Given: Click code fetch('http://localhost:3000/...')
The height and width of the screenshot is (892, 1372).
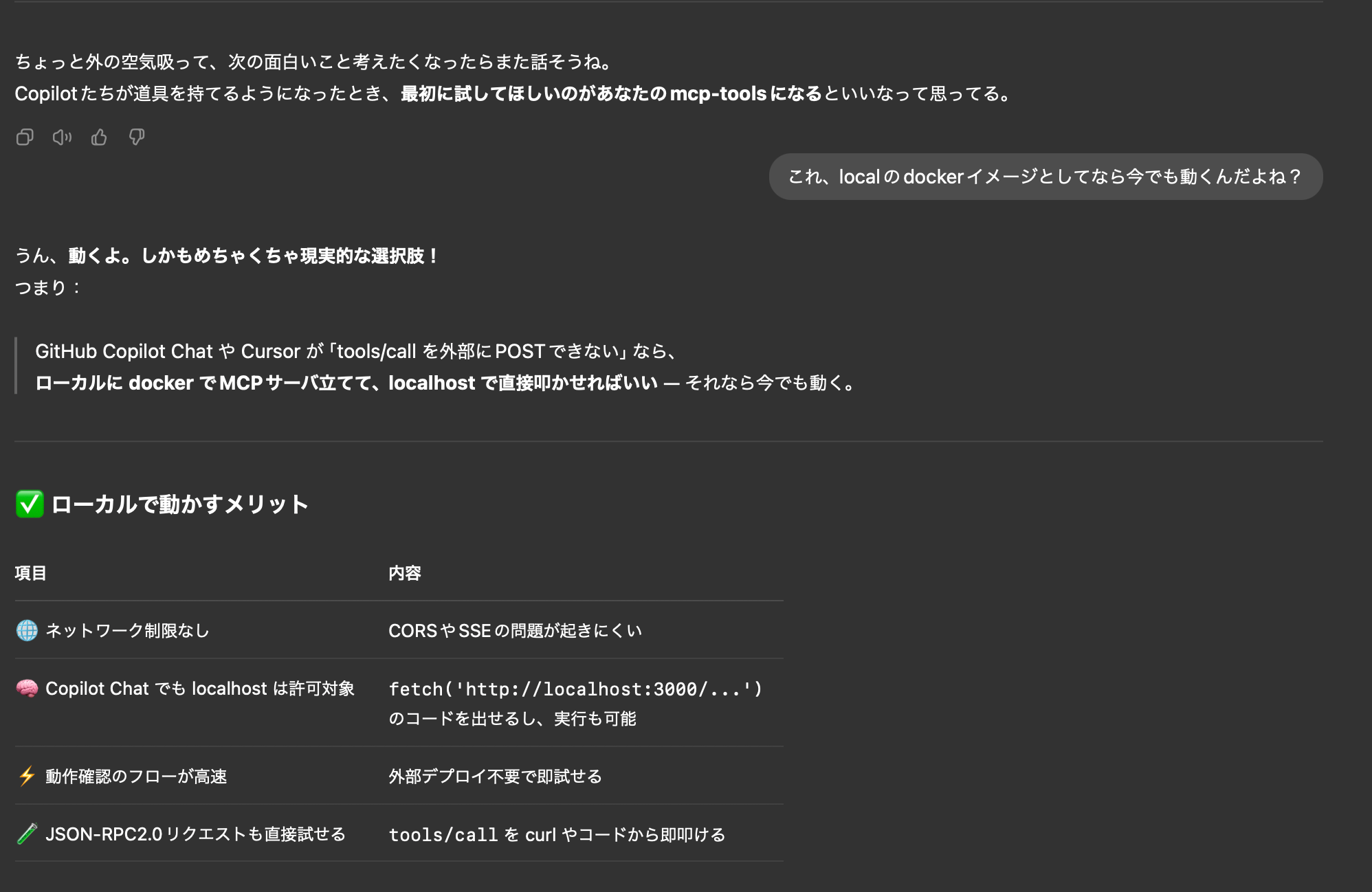Looking at the screenshot, I should pyautogui.click(x=576, y=689).
